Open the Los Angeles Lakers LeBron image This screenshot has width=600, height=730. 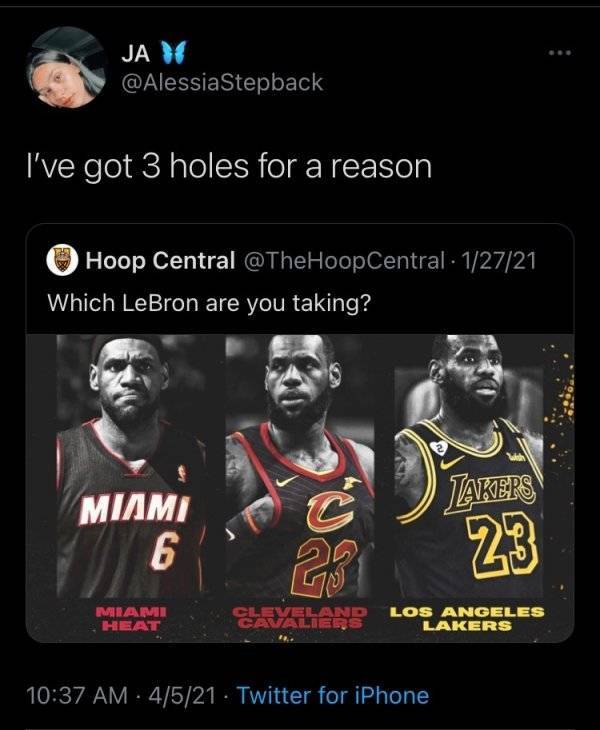pos(469,466)
